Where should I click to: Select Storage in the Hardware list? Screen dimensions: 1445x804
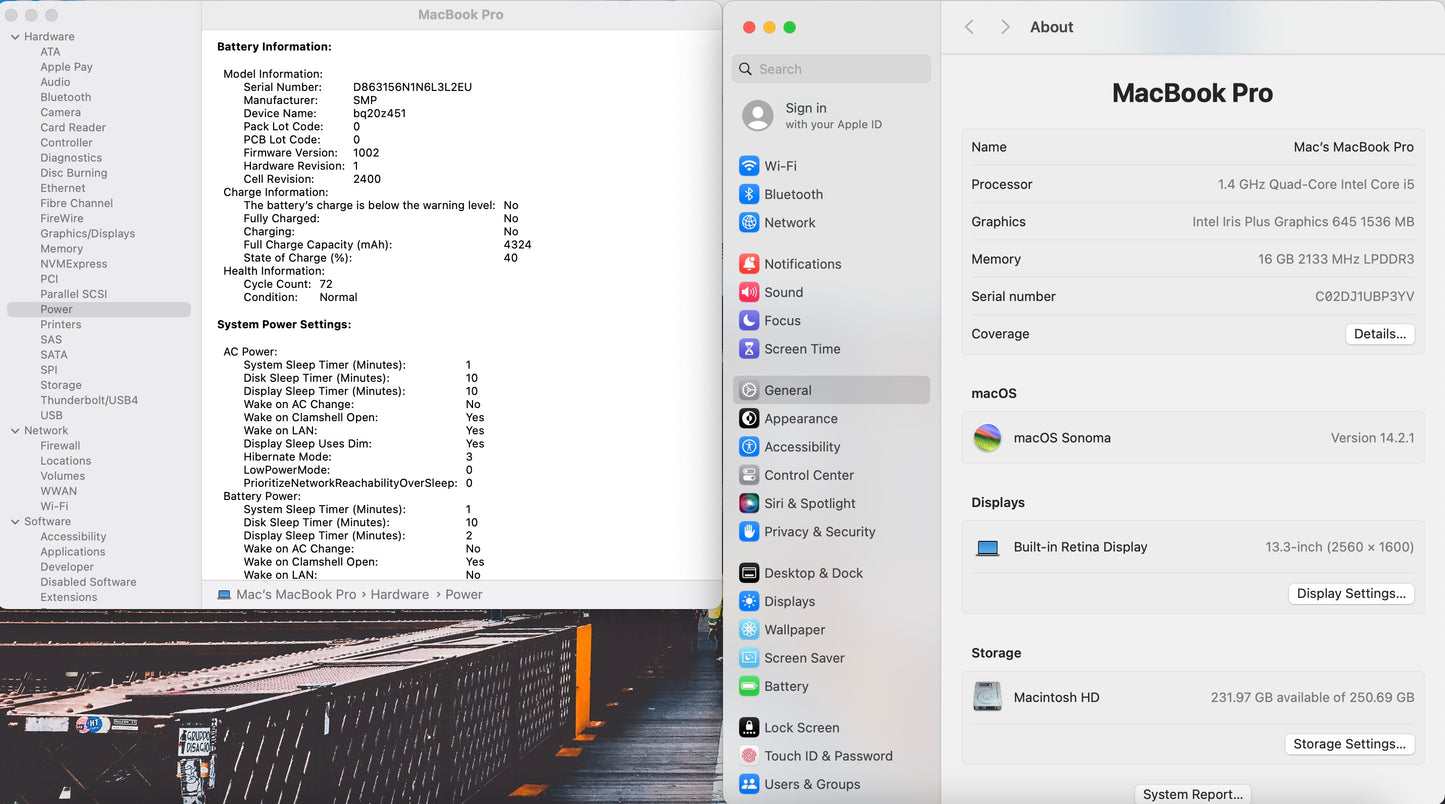(61, 385)
